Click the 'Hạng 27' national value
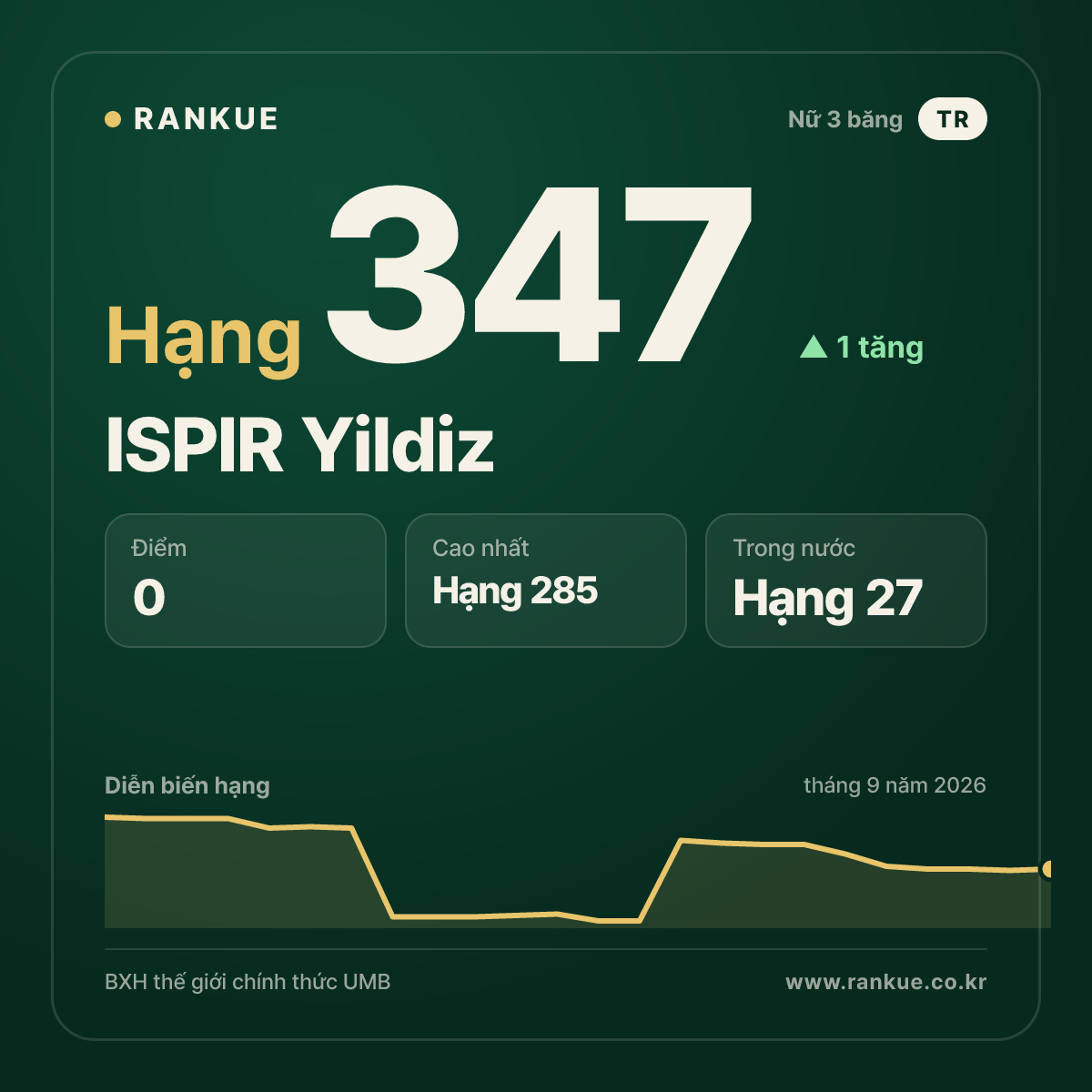This screenshot has height=1092, width=1092. click(x=828, y=600)
